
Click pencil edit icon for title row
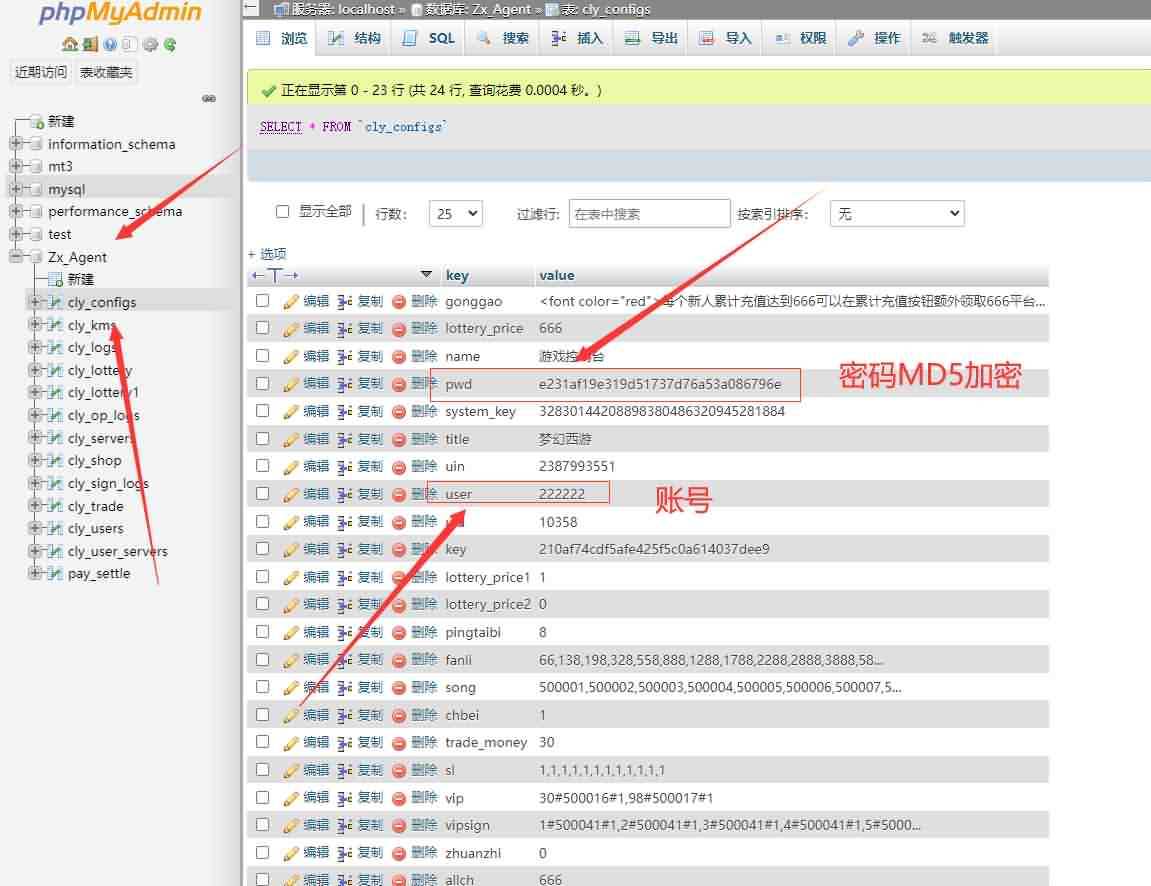click(x=291, y=439)
